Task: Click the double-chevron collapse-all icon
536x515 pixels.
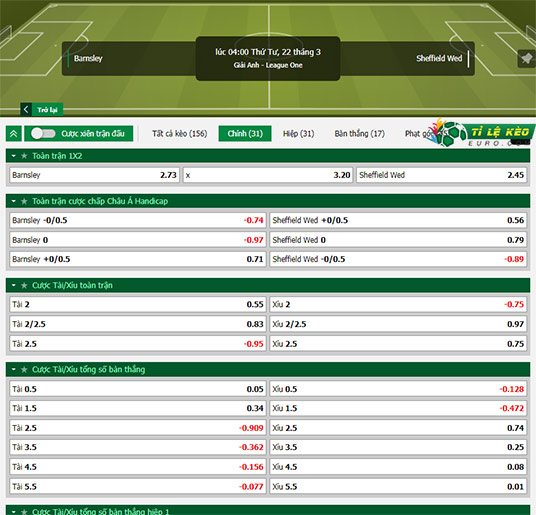Action: (x=14, y=134)
